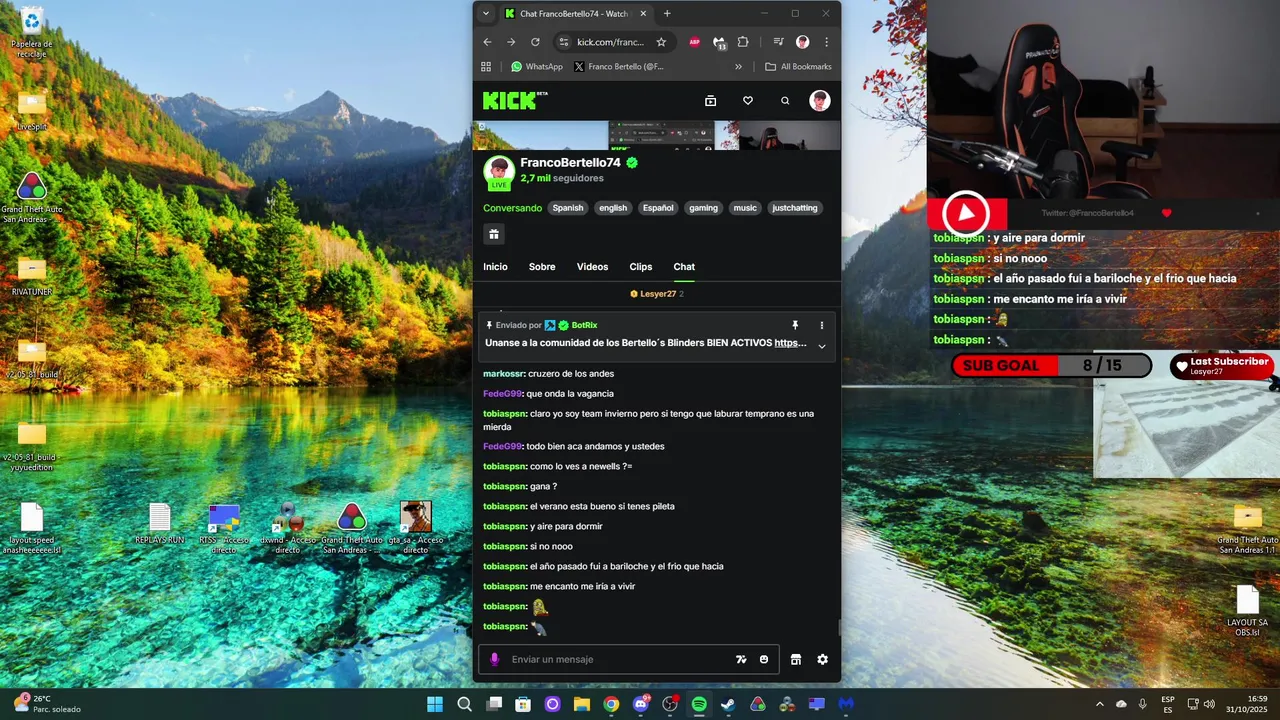This screenshot has width=1280, height=720.
Task: Open the chat shop icon beside input
Action: tap(796, 659)
